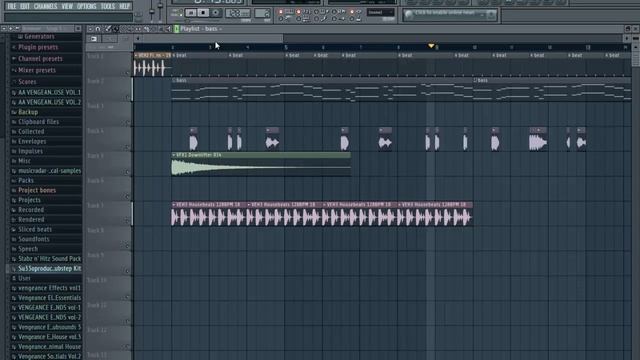
Task: Toggle Track 5 mute switch
Action: pyautogui.click(x=127, y=172)
